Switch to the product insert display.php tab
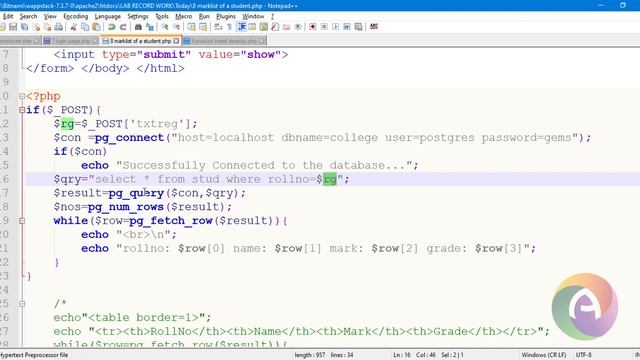The height and width of the screenshot is (360, 640). click(224, 41)
